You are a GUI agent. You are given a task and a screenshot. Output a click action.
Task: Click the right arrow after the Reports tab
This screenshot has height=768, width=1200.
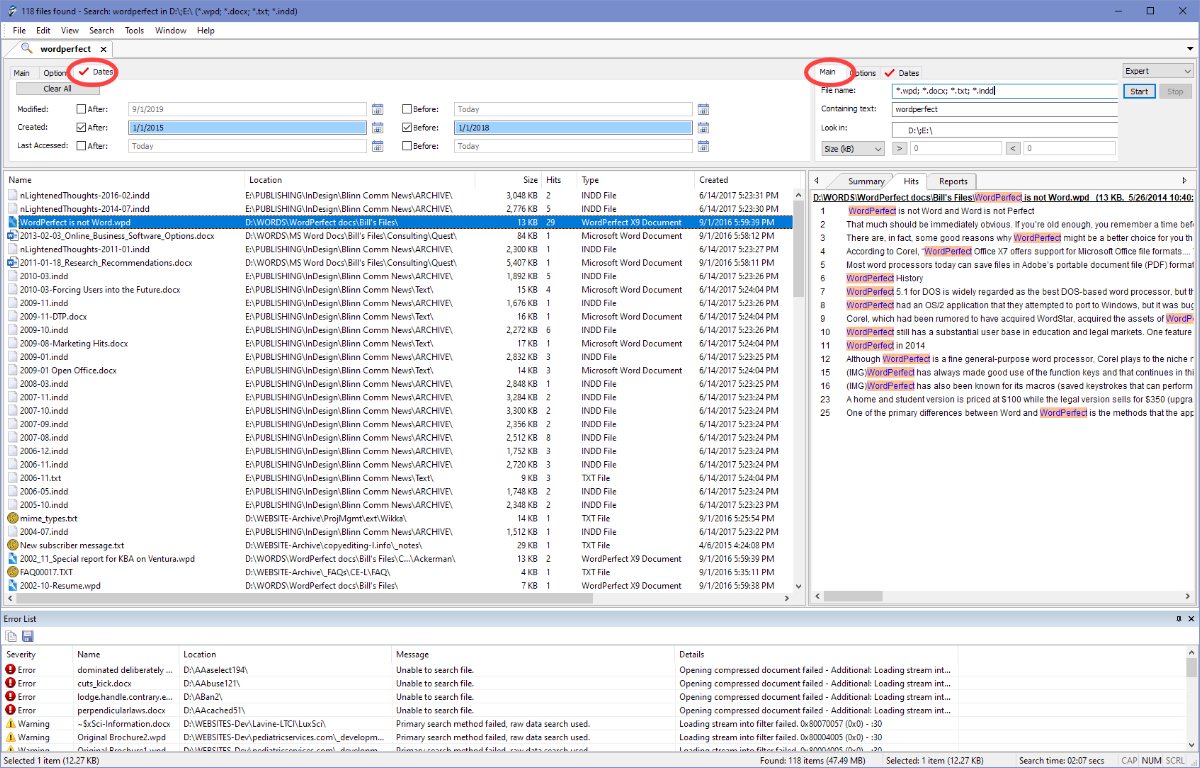[1187, 181]
